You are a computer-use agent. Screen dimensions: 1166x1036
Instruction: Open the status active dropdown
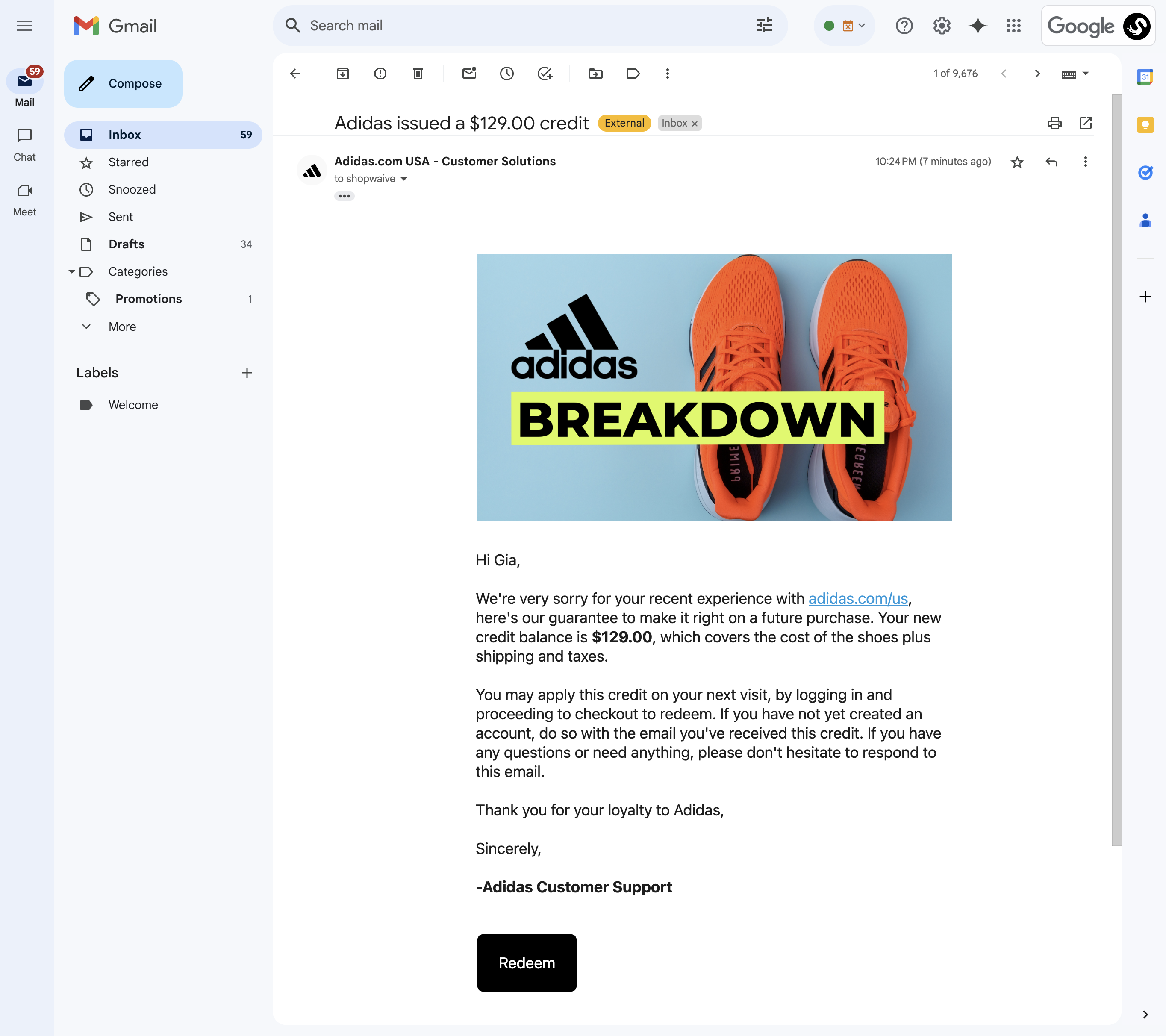pyautogui.click(x=844, y=26)
